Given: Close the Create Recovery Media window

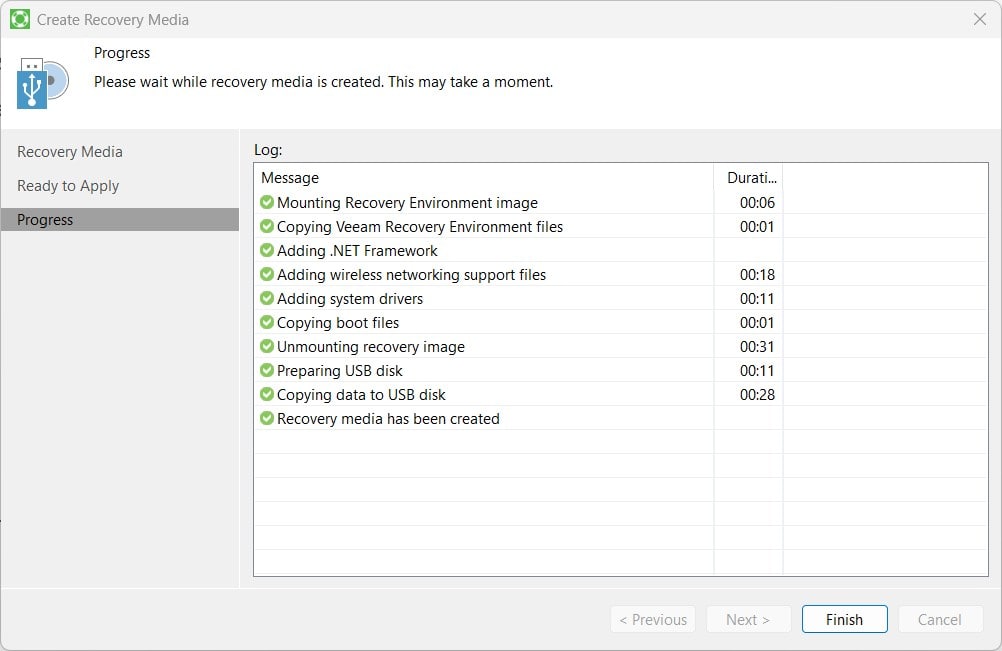Looking at the screenshot, I should (980, 19).
